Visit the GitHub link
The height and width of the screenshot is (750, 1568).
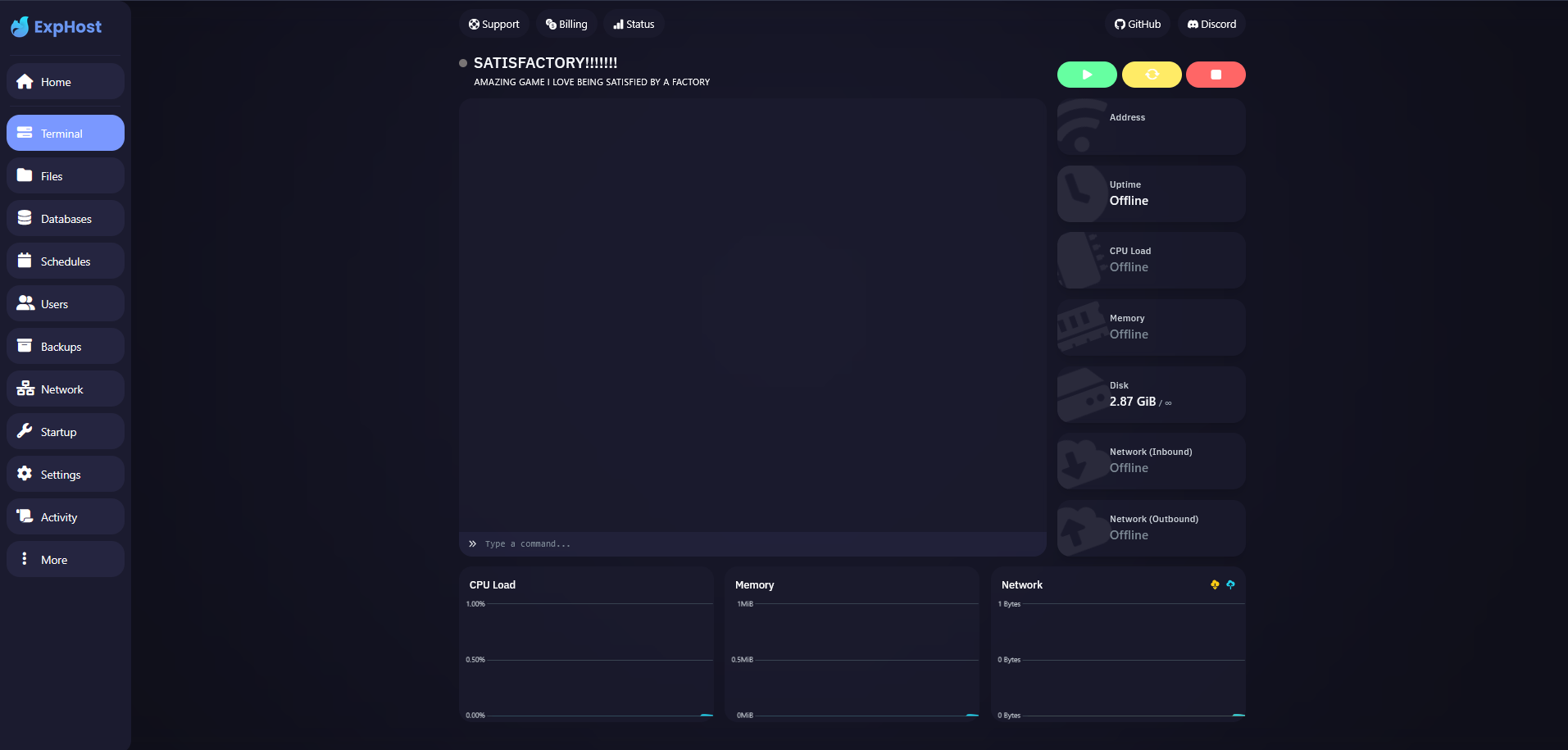(x=1138, y=24)
